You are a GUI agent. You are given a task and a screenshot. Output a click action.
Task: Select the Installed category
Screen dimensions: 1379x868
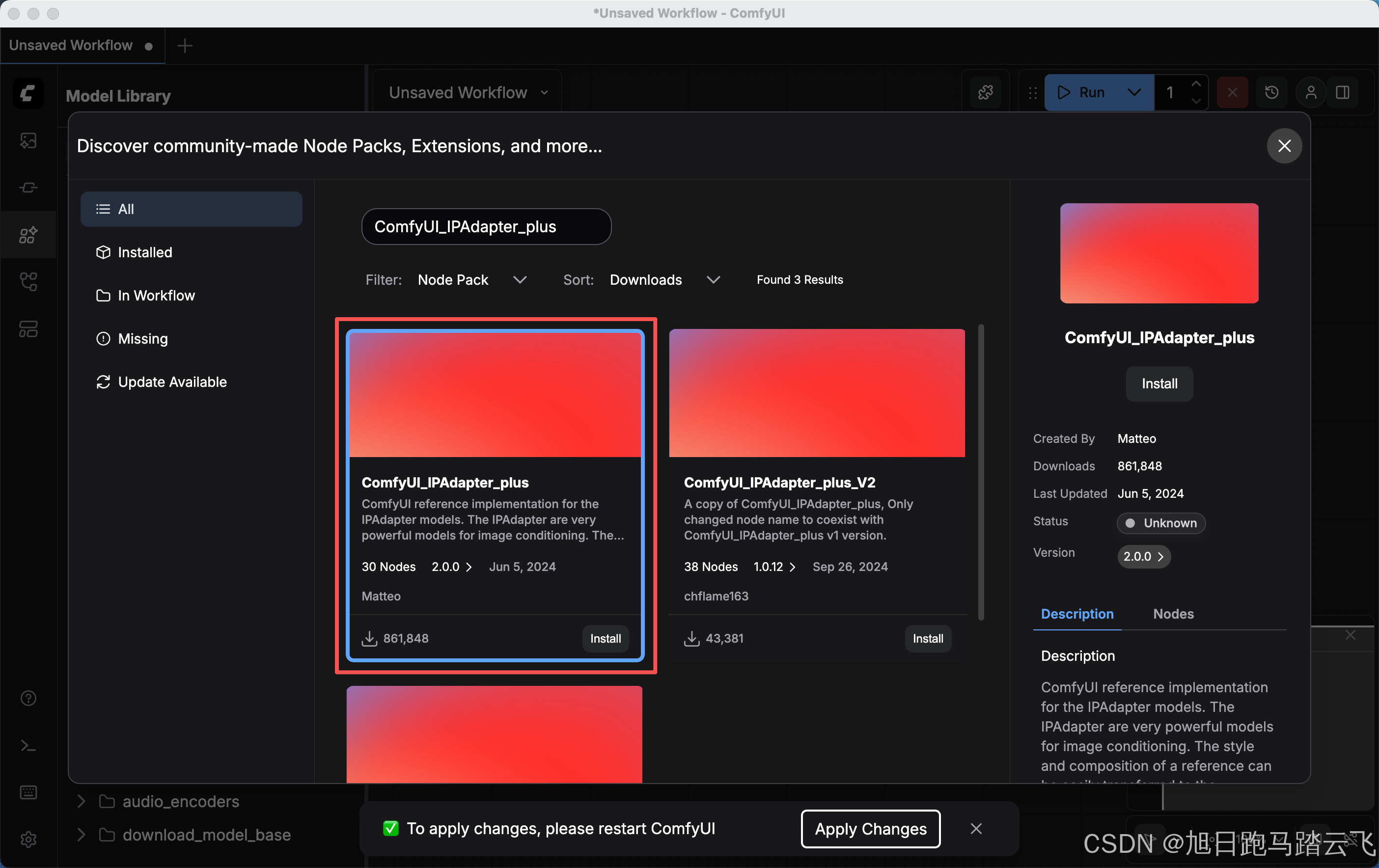[x=144, y=252]
